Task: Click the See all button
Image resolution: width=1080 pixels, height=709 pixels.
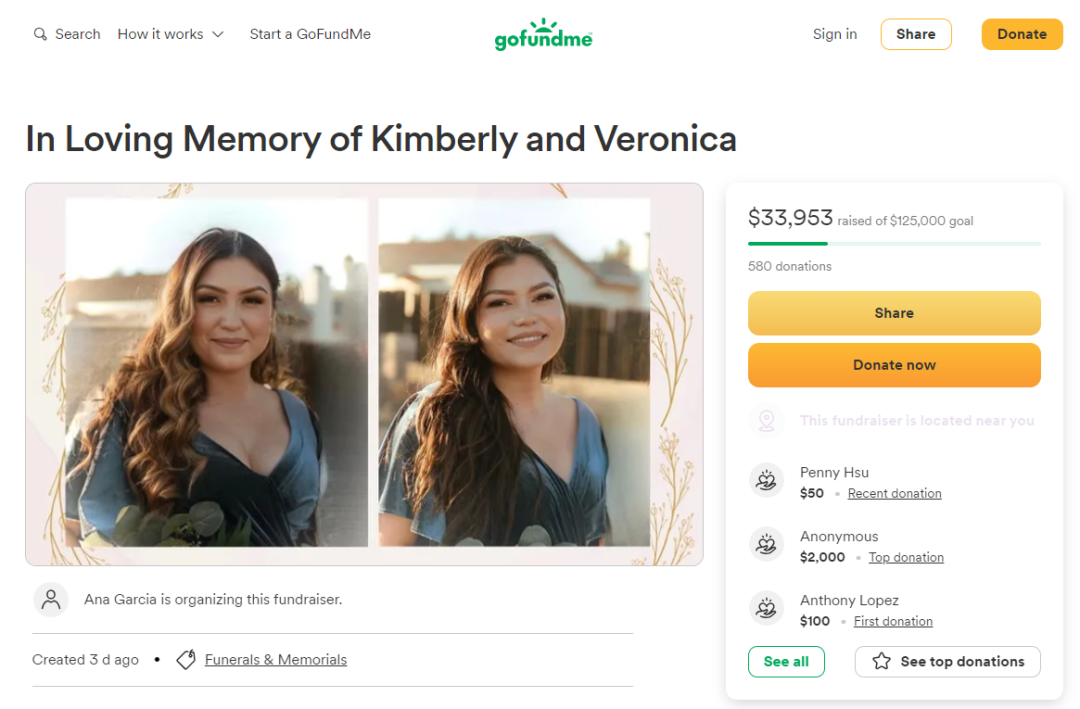Action: [x=786, y=661]
